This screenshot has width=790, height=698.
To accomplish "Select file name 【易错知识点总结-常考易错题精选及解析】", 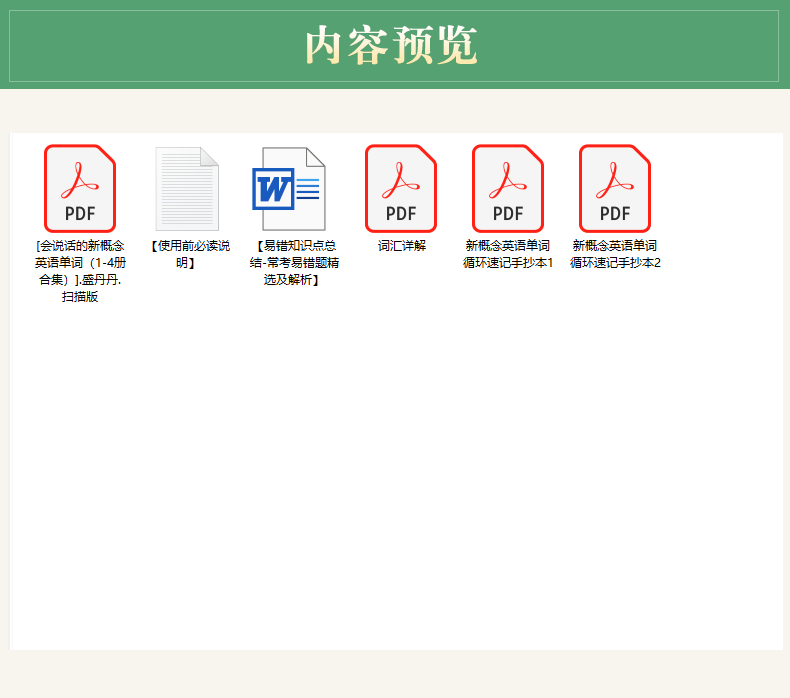I will (x=294, y=263).
